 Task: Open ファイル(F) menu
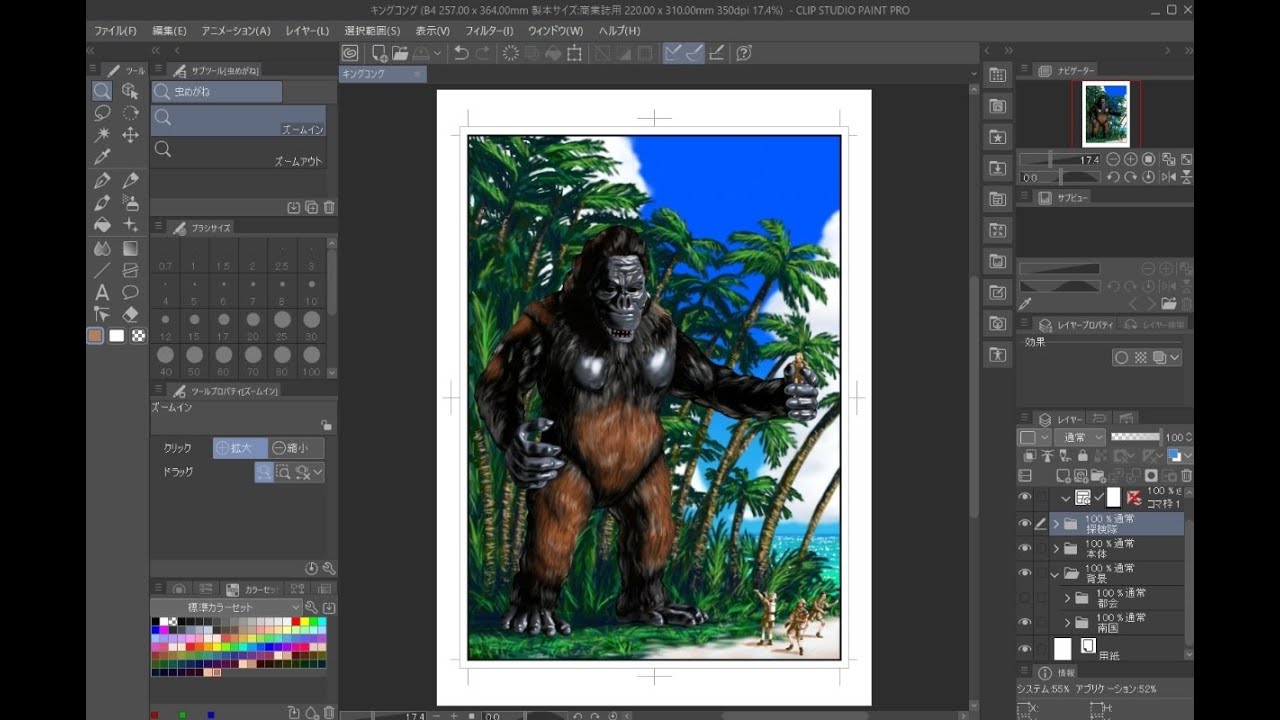[115, 31]
